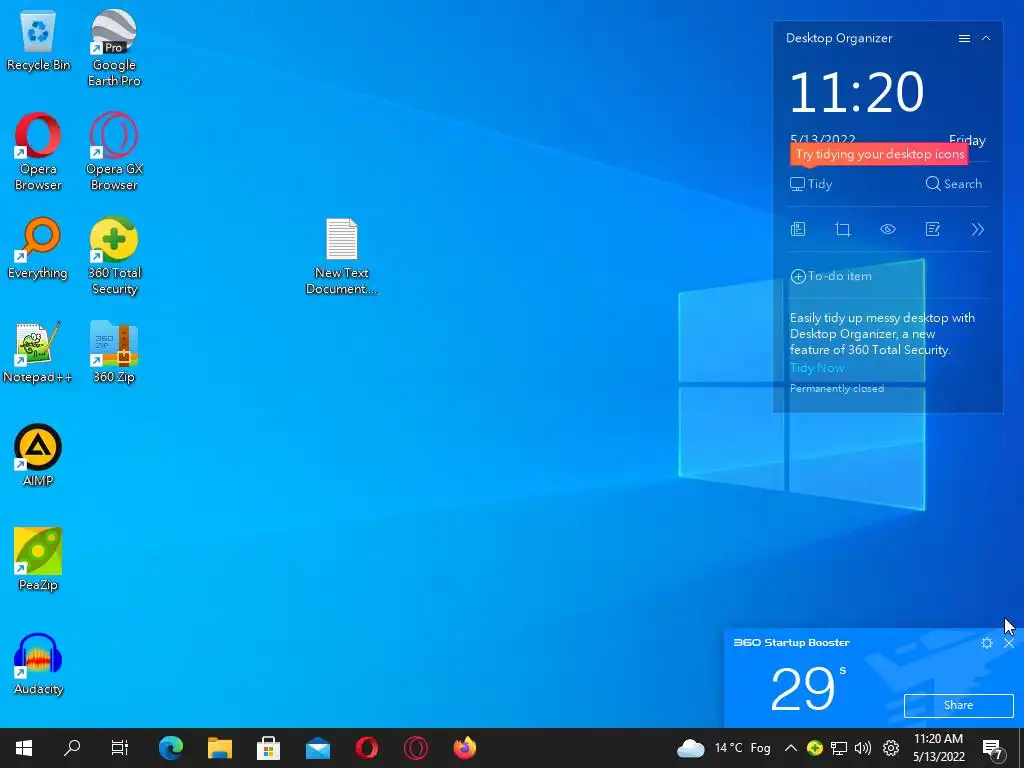Select the Audacity desktop shortcut
Viewport: 1024px width, 768px height.
(x=38, y=664)
